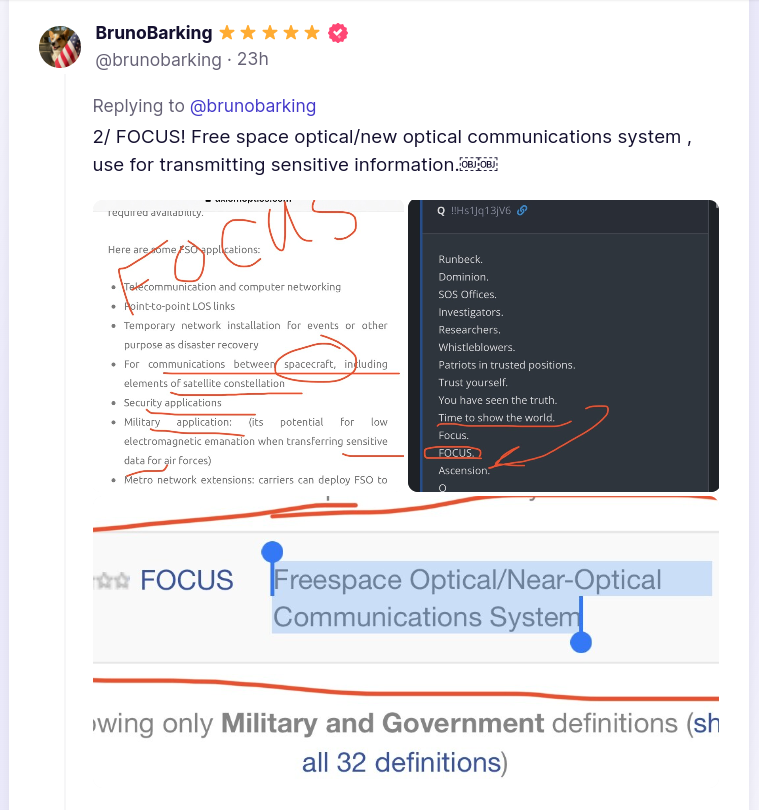Click the pink verified checkmark badge
759x810 pixels.
tap(338, 33)
